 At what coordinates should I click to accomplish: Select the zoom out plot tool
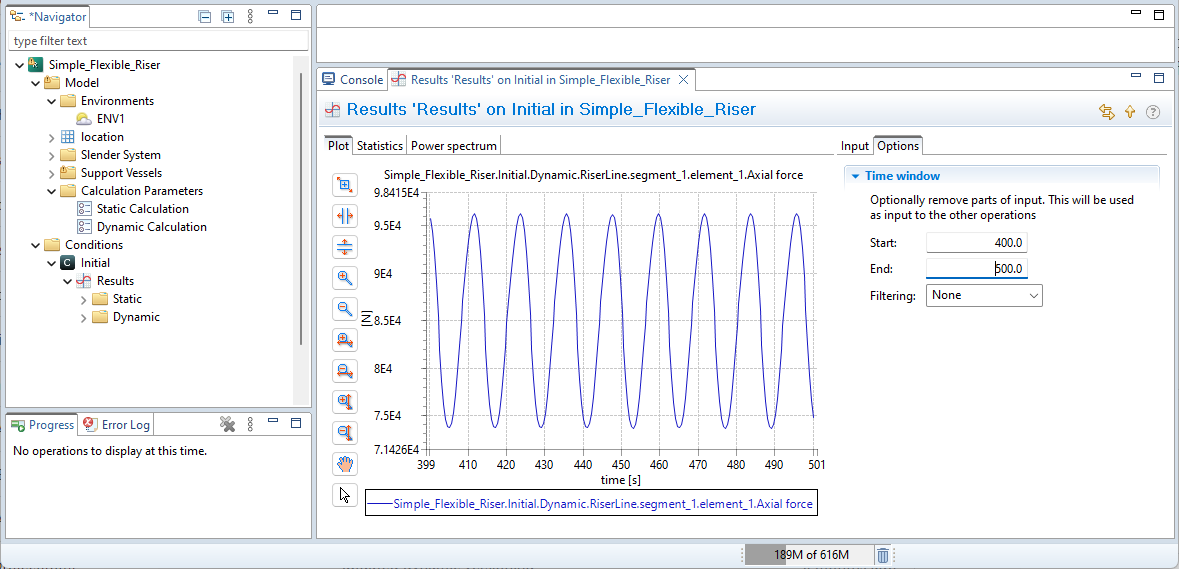[345, 309]
